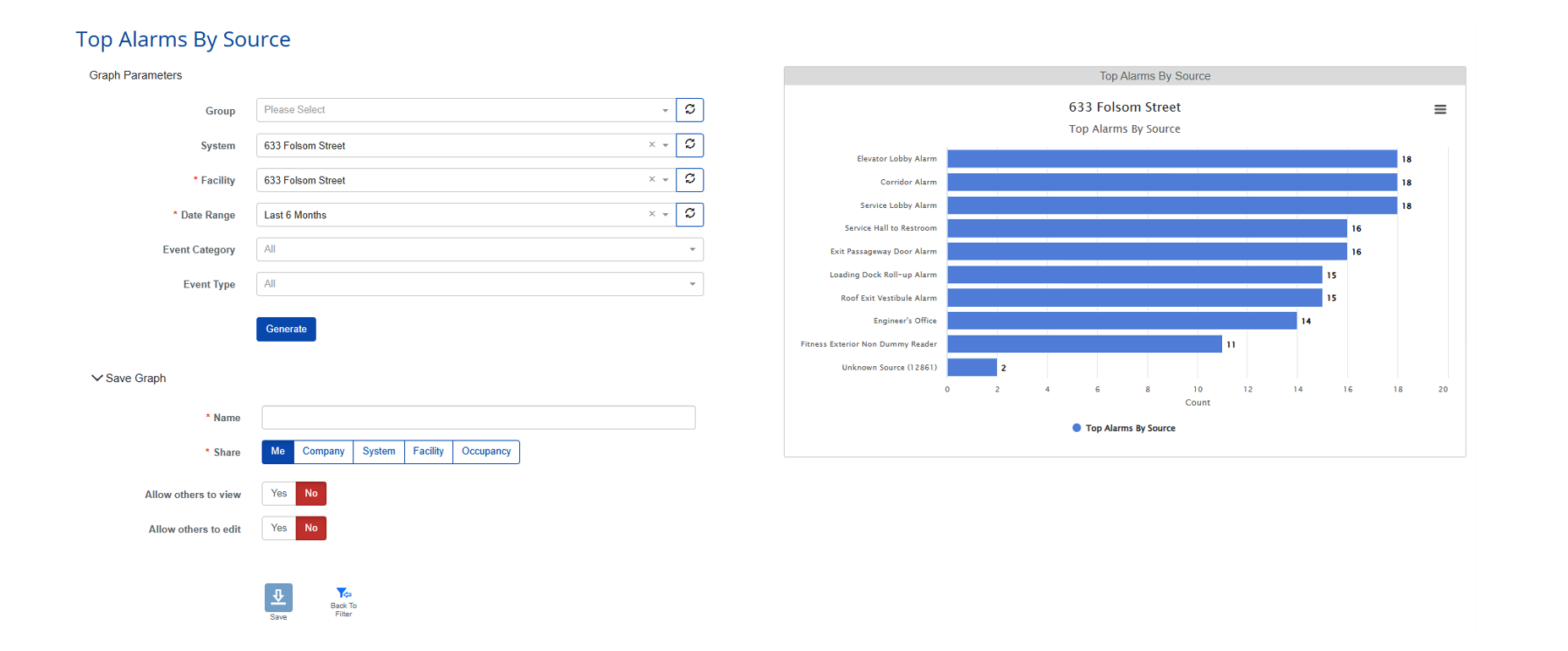Clear the System field selection with X
This screenshot has height=651, width=1568.
point(652,145)
